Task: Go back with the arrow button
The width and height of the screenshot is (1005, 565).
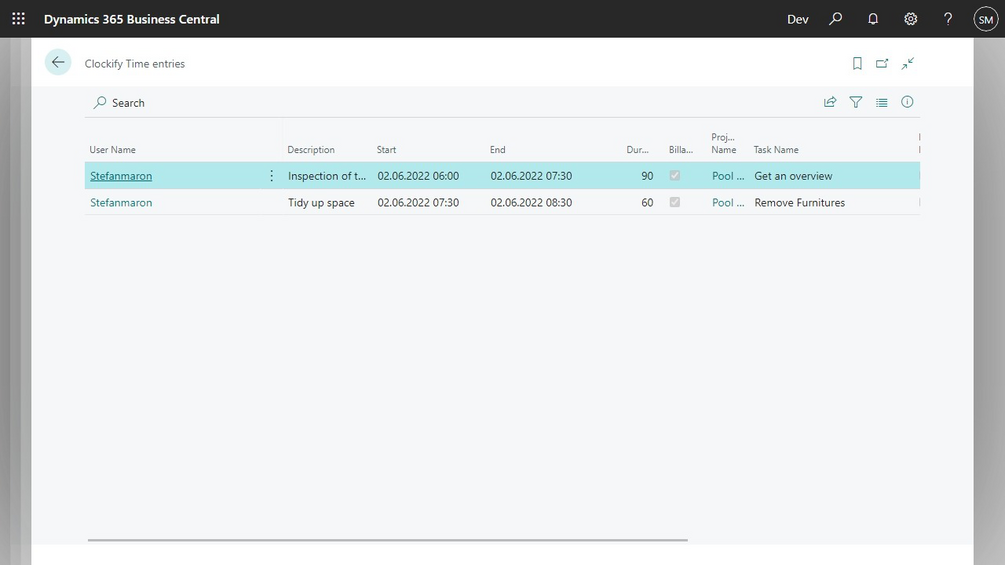Action: (x=58, y=62)
